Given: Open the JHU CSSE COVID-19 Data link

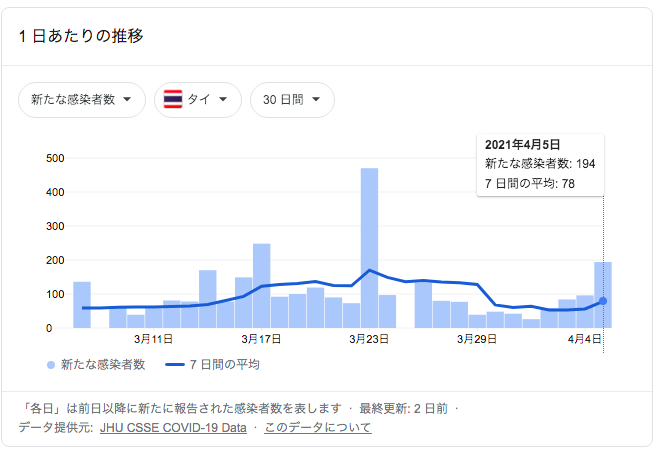Looking at the screenshot, I should [172, 427].
